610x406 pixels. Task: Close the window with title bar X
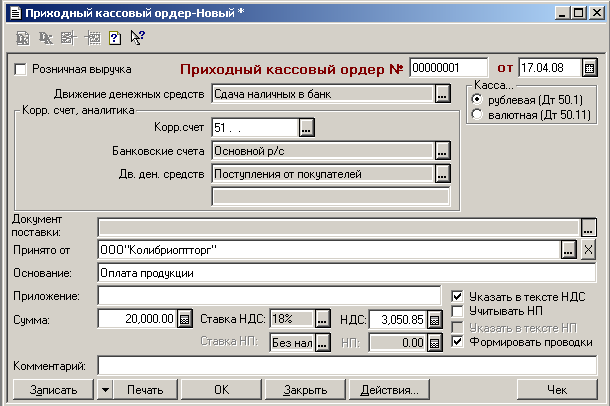click(596, 13)
